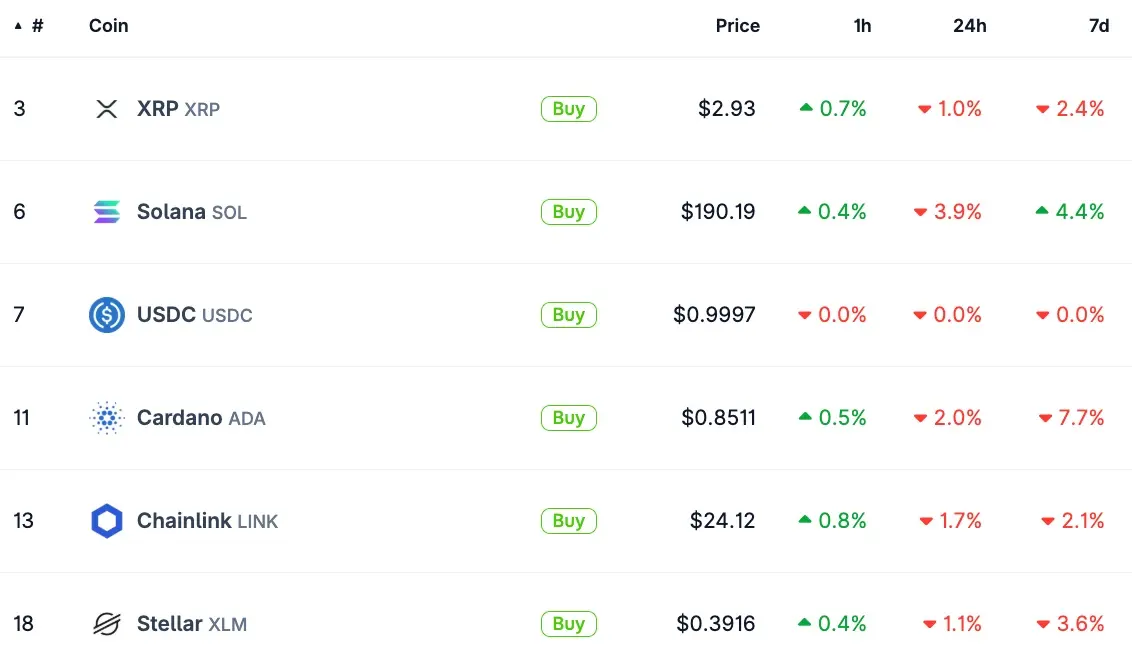Sort by 24h change column
The width and height of the screenshot is (1132, 672).
click(970, 26)
